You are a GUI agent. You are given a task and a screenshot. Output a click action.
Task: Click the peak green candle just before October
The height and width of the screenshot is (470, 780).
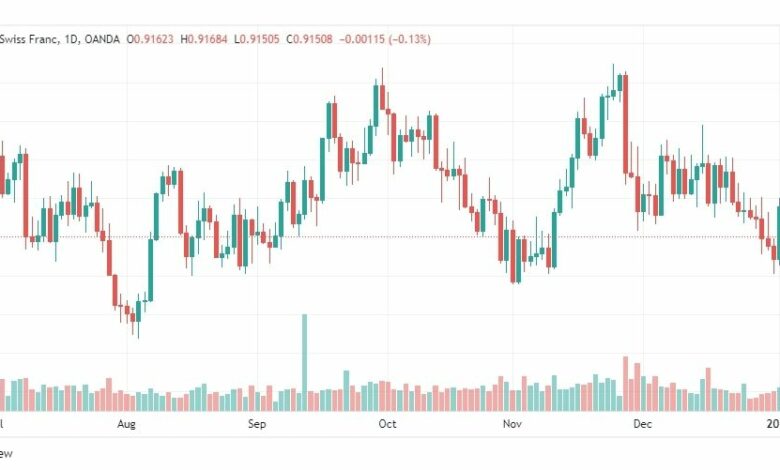coord(376,105)
